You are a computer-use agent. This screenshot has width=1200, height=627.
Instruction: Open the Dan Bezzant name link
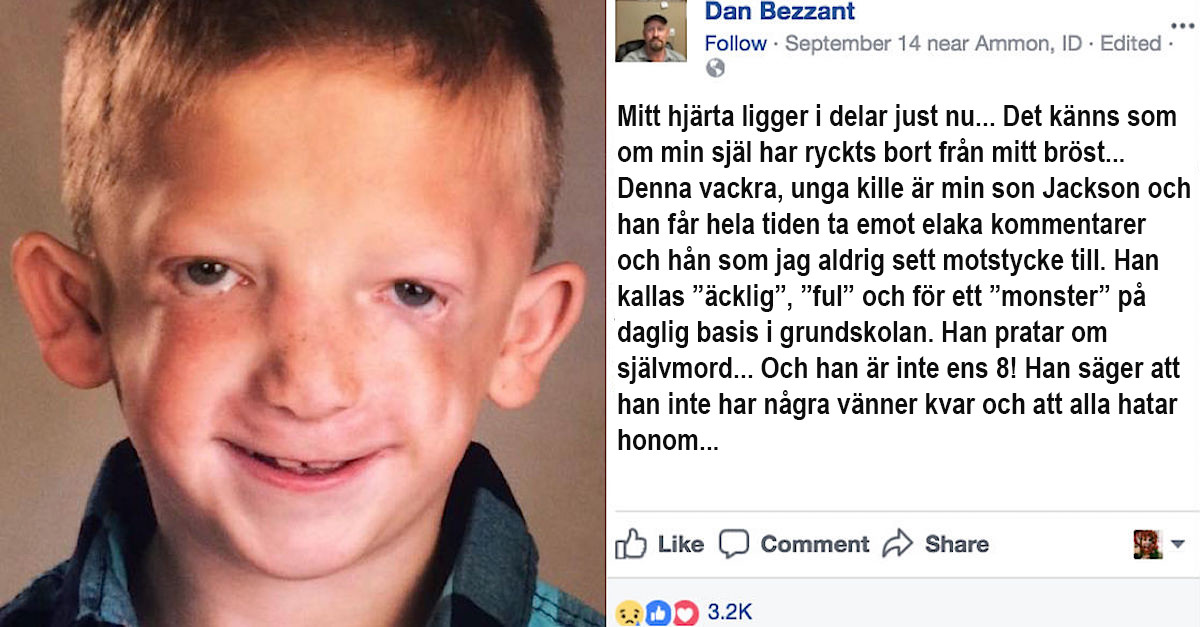780,12
